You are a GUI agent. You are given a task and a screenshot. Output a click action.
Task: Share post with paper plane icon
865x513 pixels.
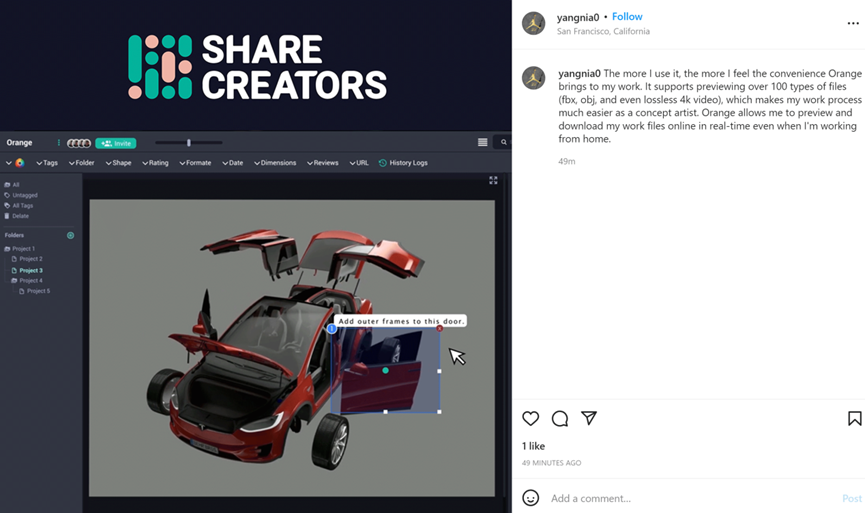point(589,418)
